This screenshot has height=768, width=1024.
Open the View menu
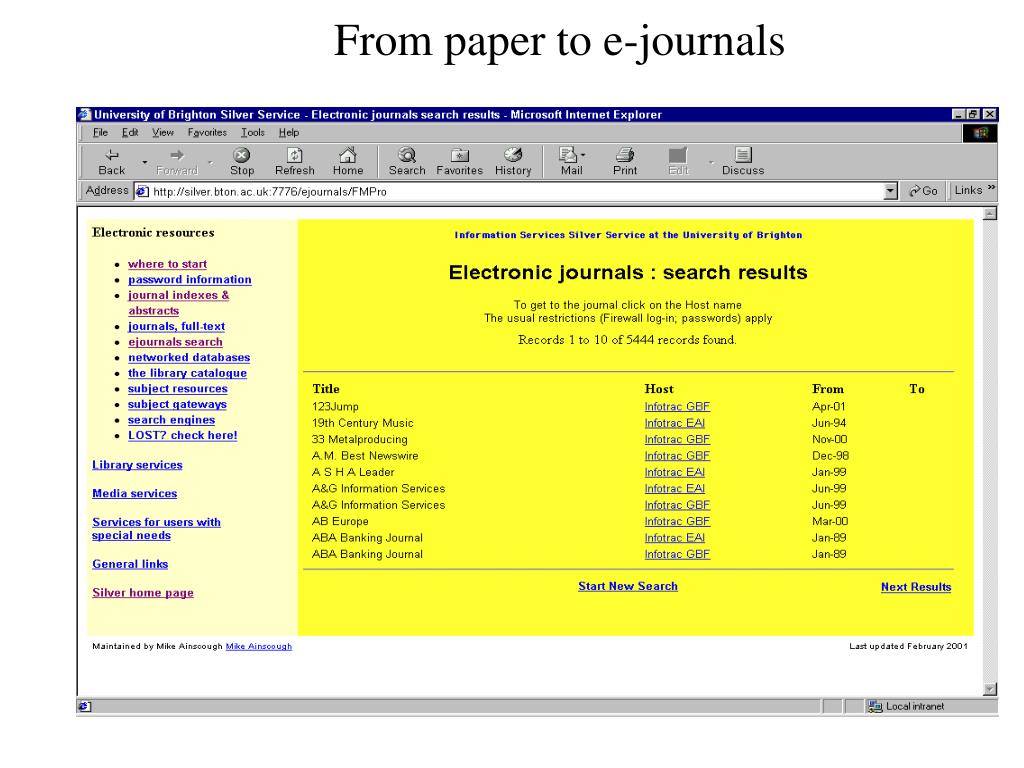point(163,133)
